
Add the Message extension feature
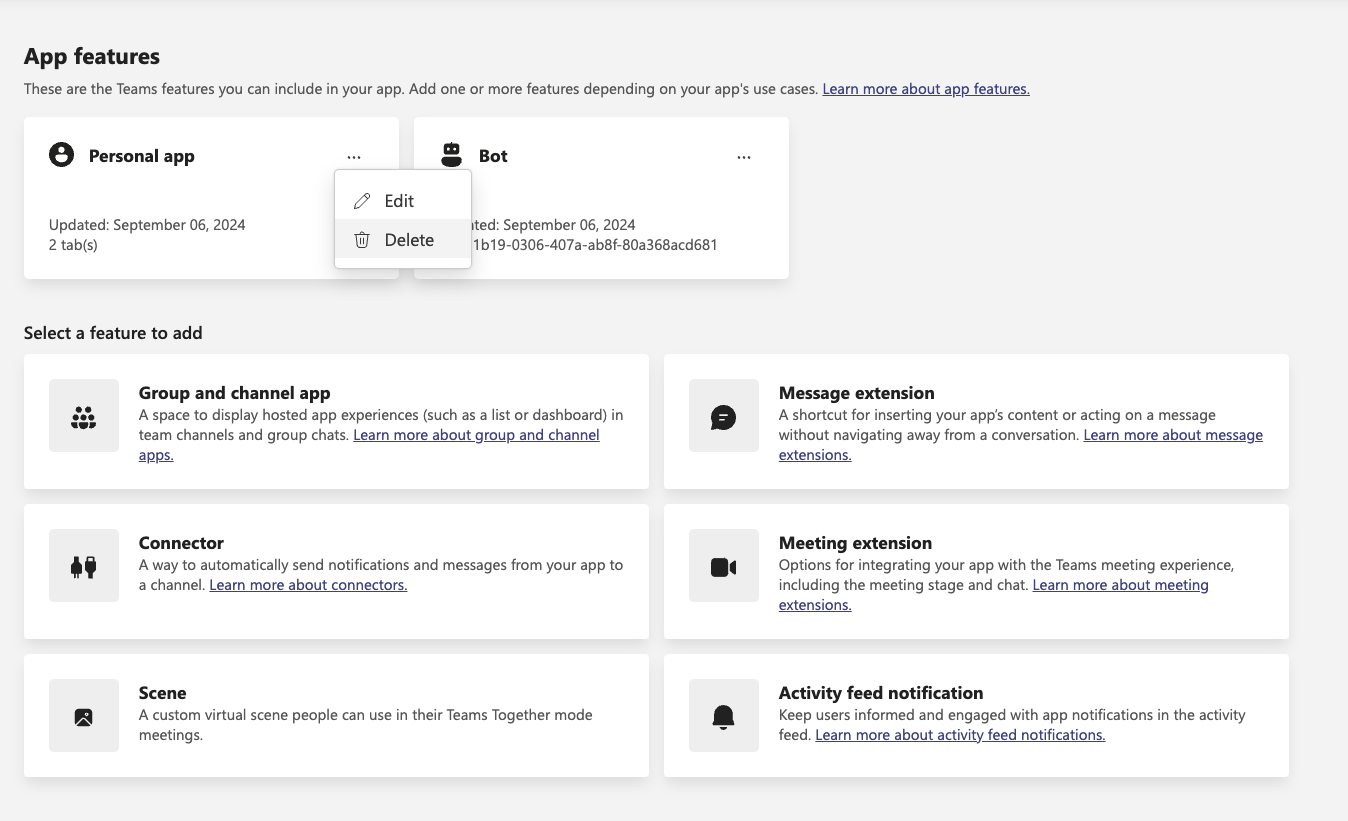click(x=976, y=421)
